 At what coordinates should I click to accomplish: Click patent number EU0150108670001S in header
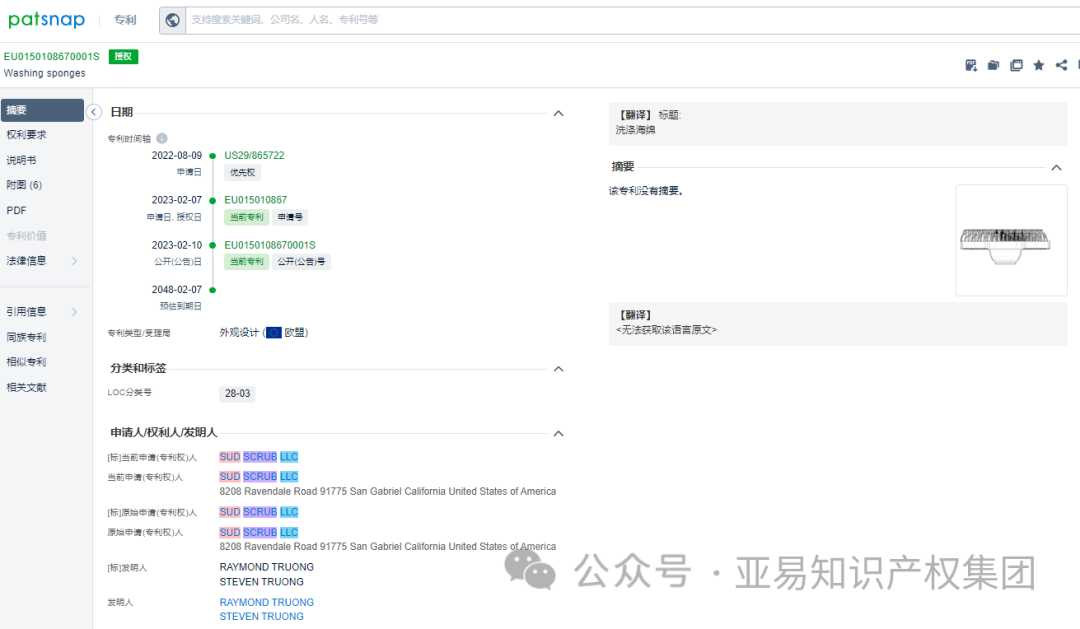tap(52, 56)
